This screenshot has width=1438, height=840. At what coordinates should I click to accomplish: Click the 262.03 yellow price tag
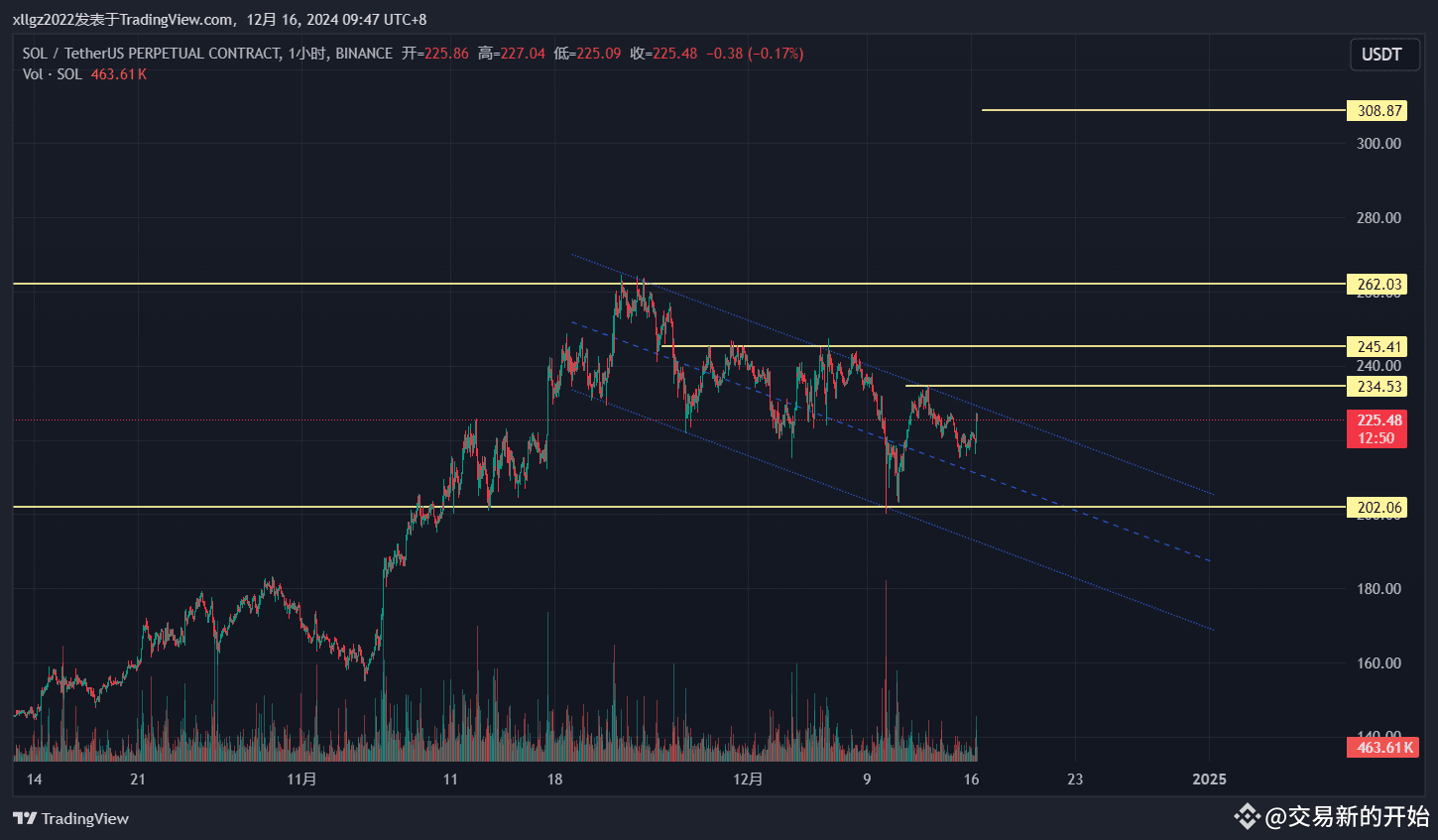click(1377, 284)
